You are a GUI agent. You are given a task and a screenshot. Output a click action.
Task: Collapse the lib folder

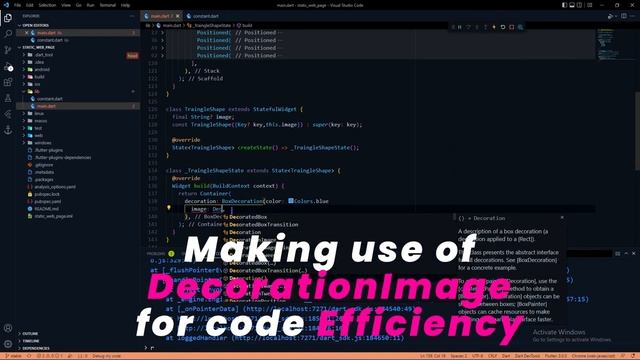point(78,91)
